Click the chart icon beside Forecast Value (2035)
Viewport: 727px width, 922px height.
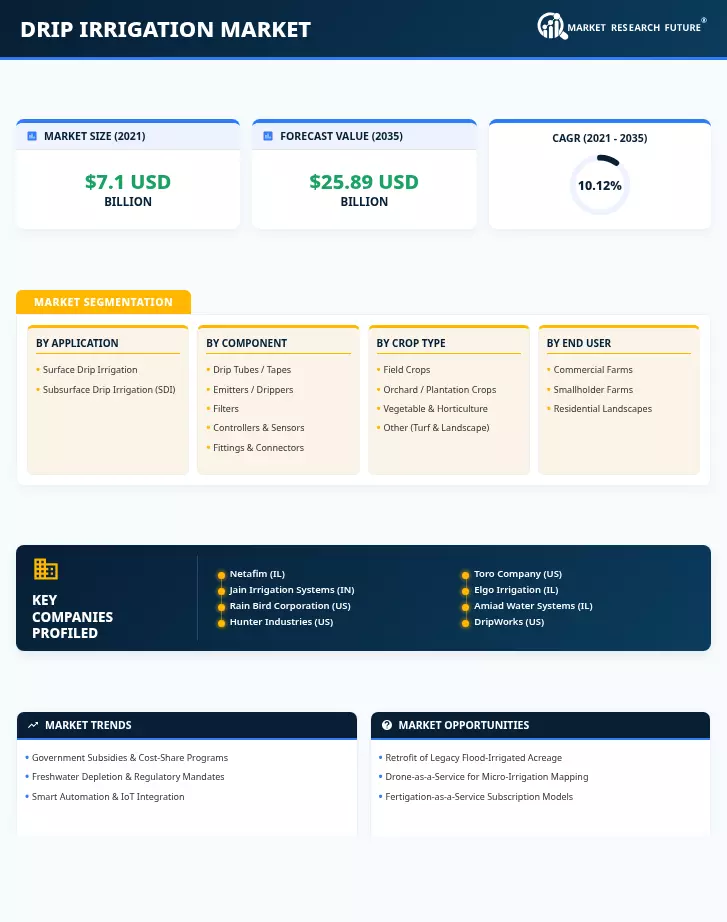(268, 136)
